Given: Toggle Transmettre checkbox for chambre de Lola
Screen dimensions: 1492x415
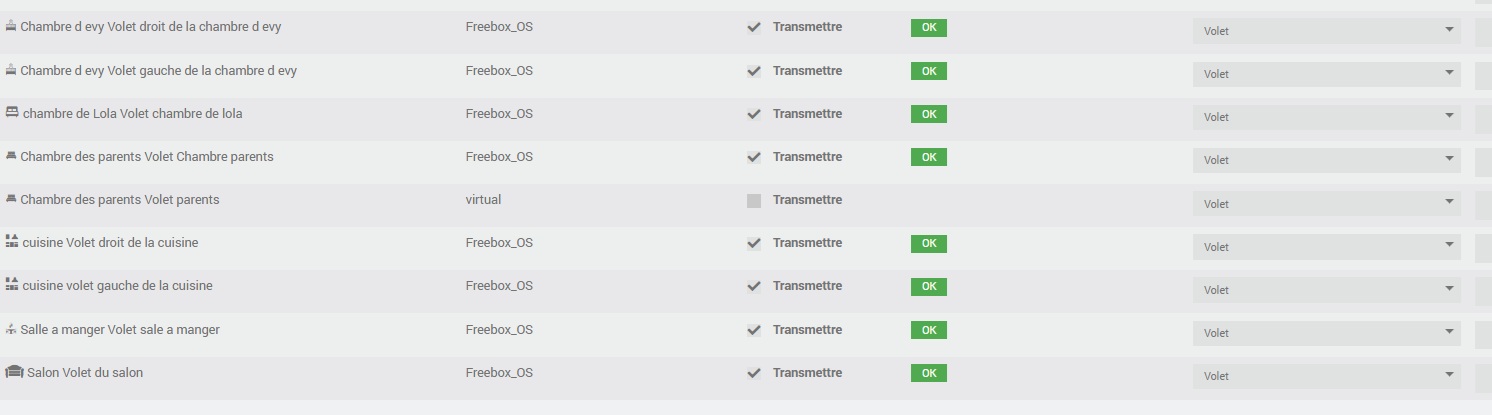Looking at the screenshot, I should (754, 114).
